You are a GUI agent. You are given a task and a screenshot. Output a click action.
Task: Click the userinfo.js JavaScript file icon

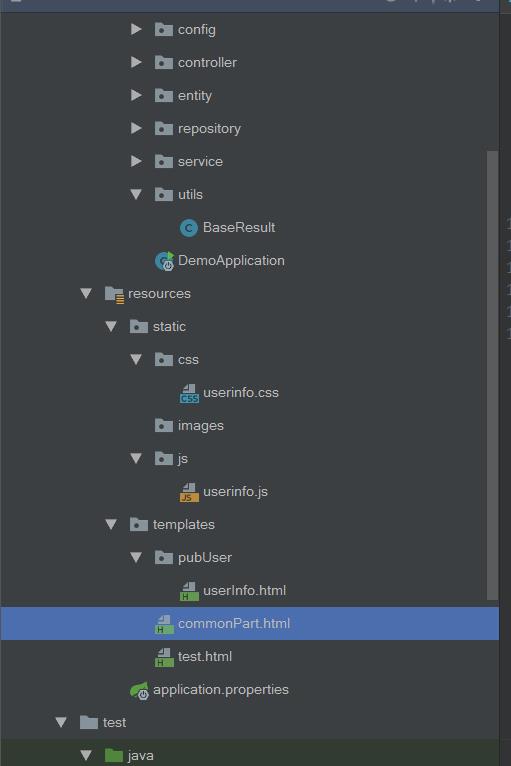point(189,492)
